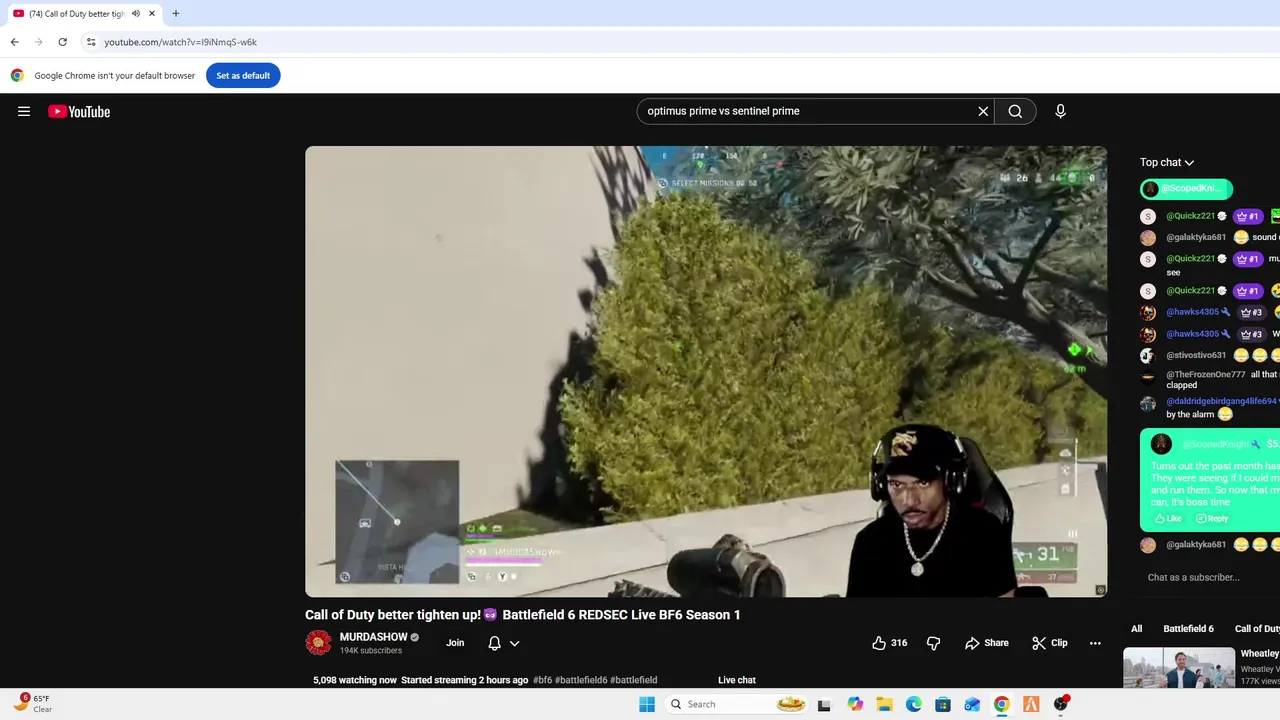The image size is (1280, 720).
Task: Open File Explorer from the taskbar
Action: tap(884, 704)
